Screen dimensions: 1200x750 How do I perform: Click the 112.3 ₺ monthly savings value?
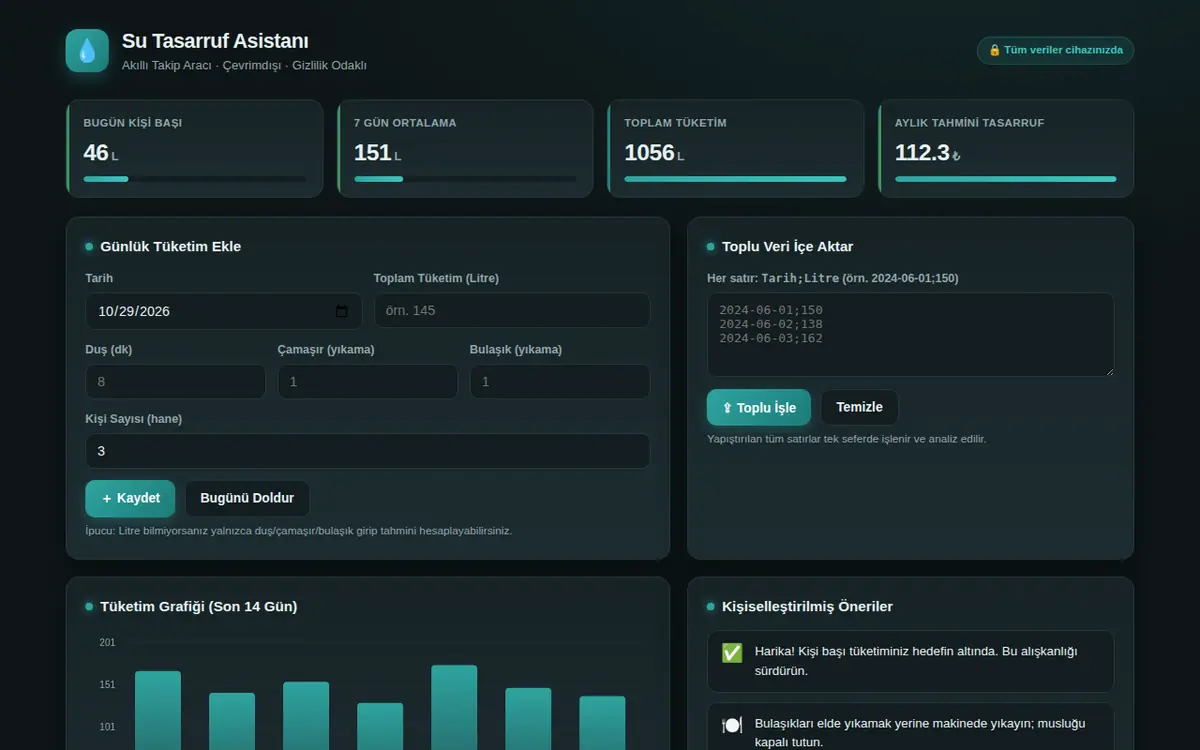(x=928, y=153)
